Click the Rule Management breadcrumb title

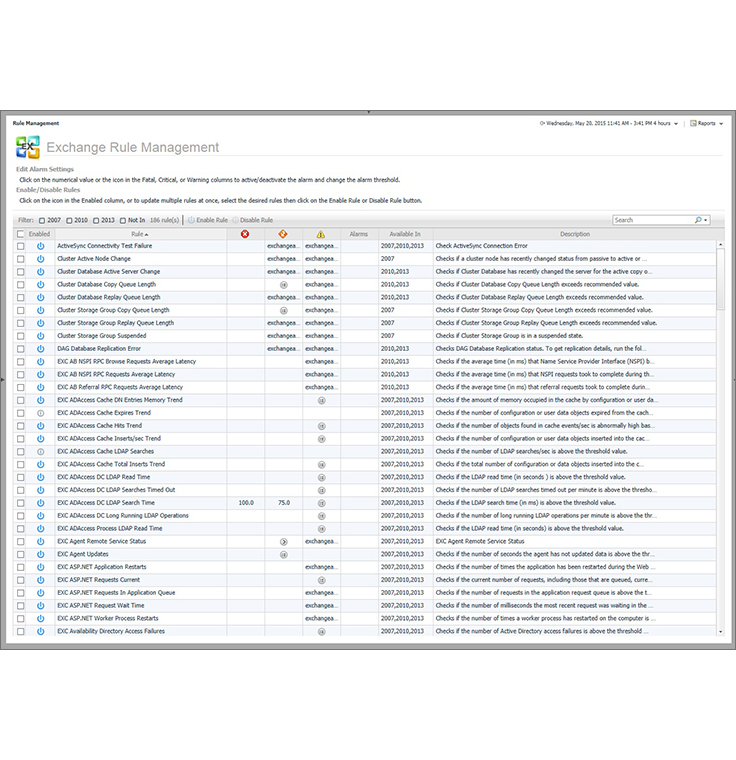coord(36,124)
